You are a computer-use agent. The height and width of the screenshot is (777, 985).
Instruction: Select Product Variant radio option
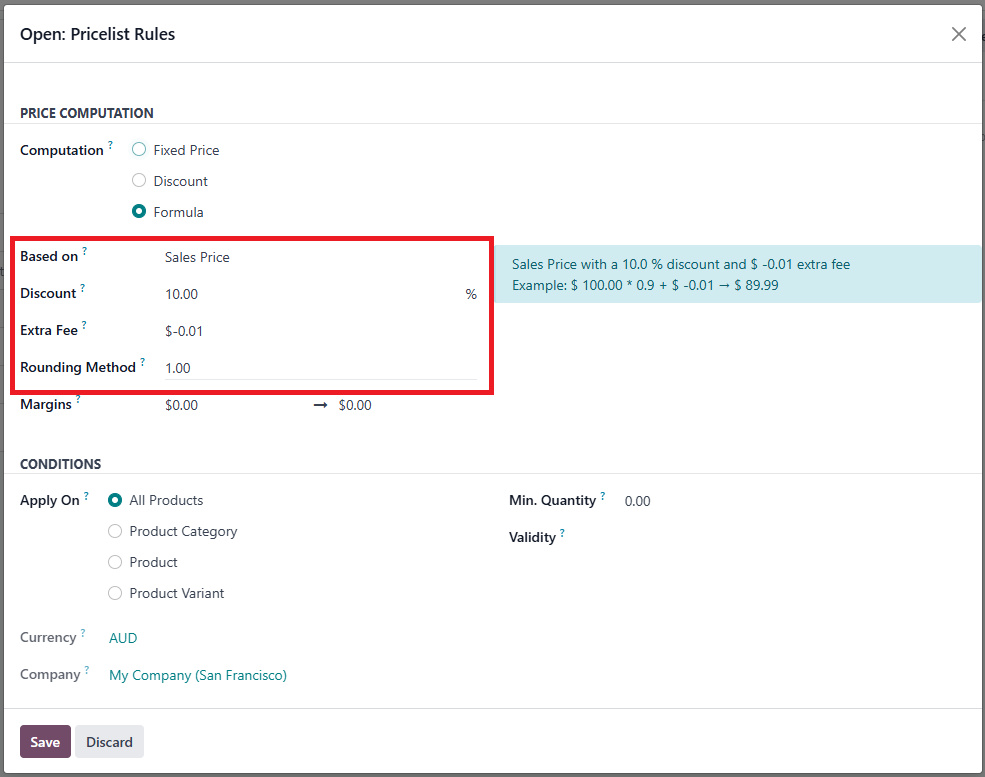(115, 593)
